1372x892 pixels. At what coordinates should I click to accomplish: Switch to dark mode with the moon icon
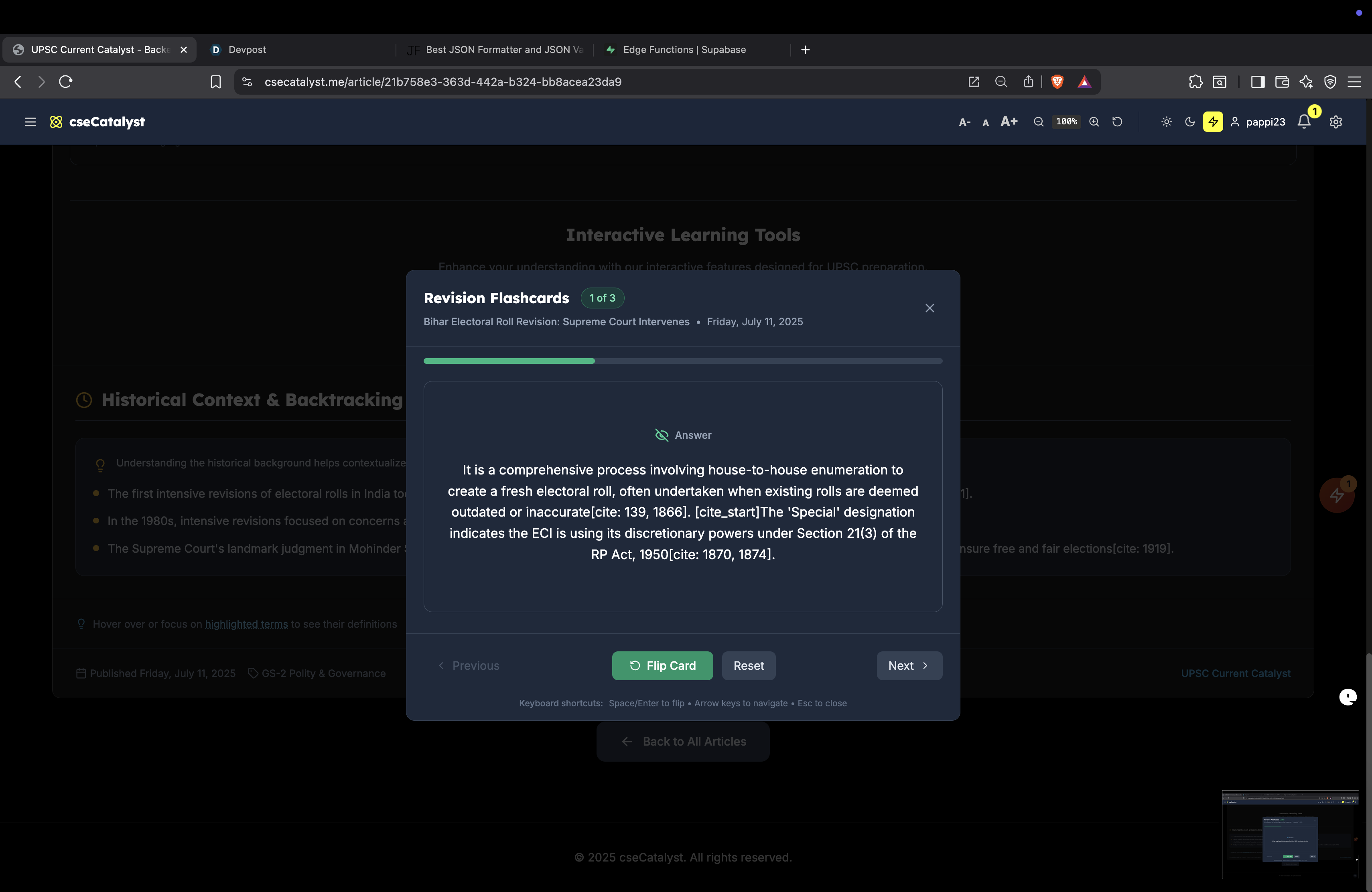pyautogui.click(x=1190, y=122)
